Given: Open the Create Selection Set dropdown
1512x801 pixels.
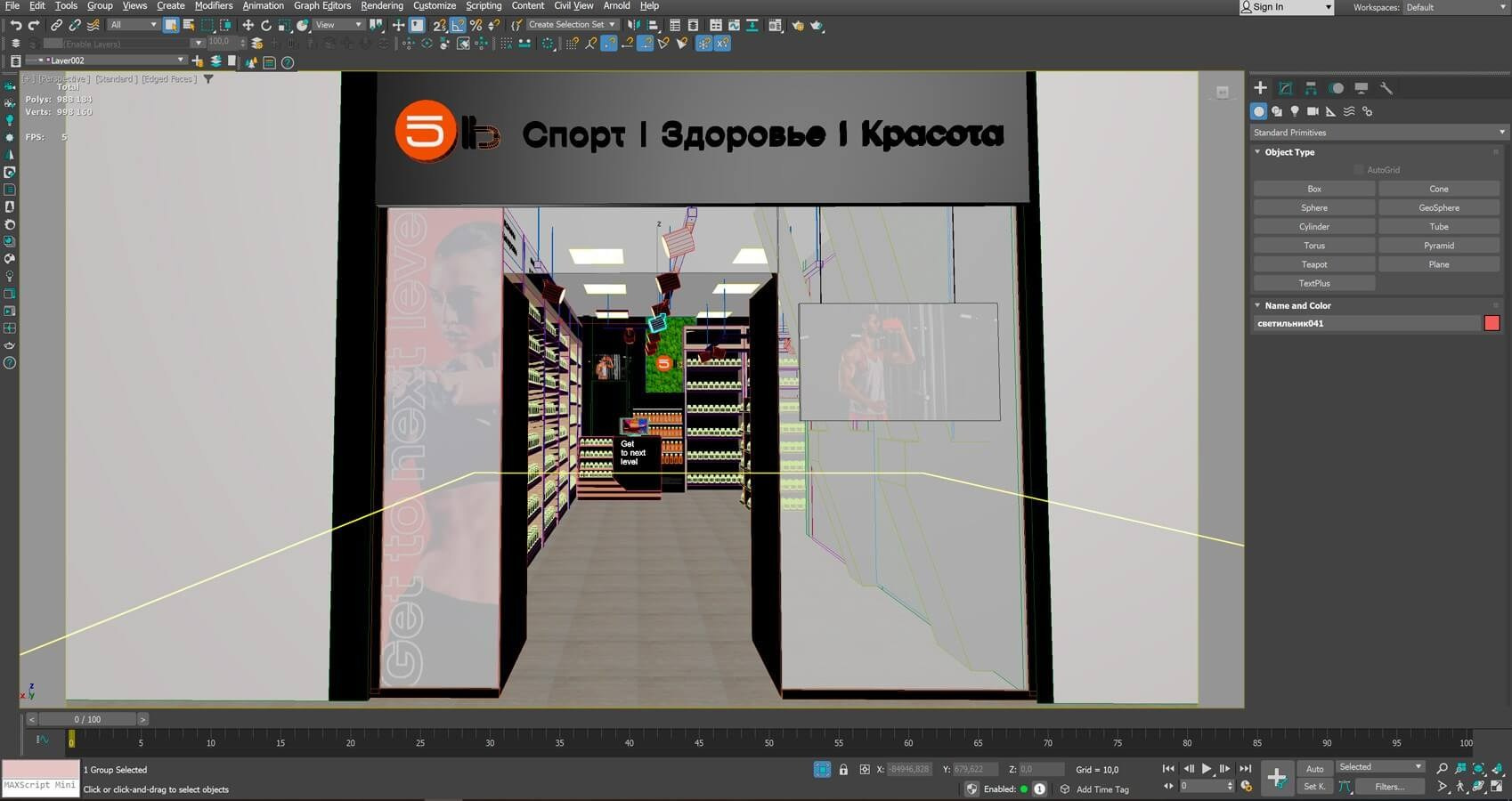Looking at the screenshot, I should point(572,25).
